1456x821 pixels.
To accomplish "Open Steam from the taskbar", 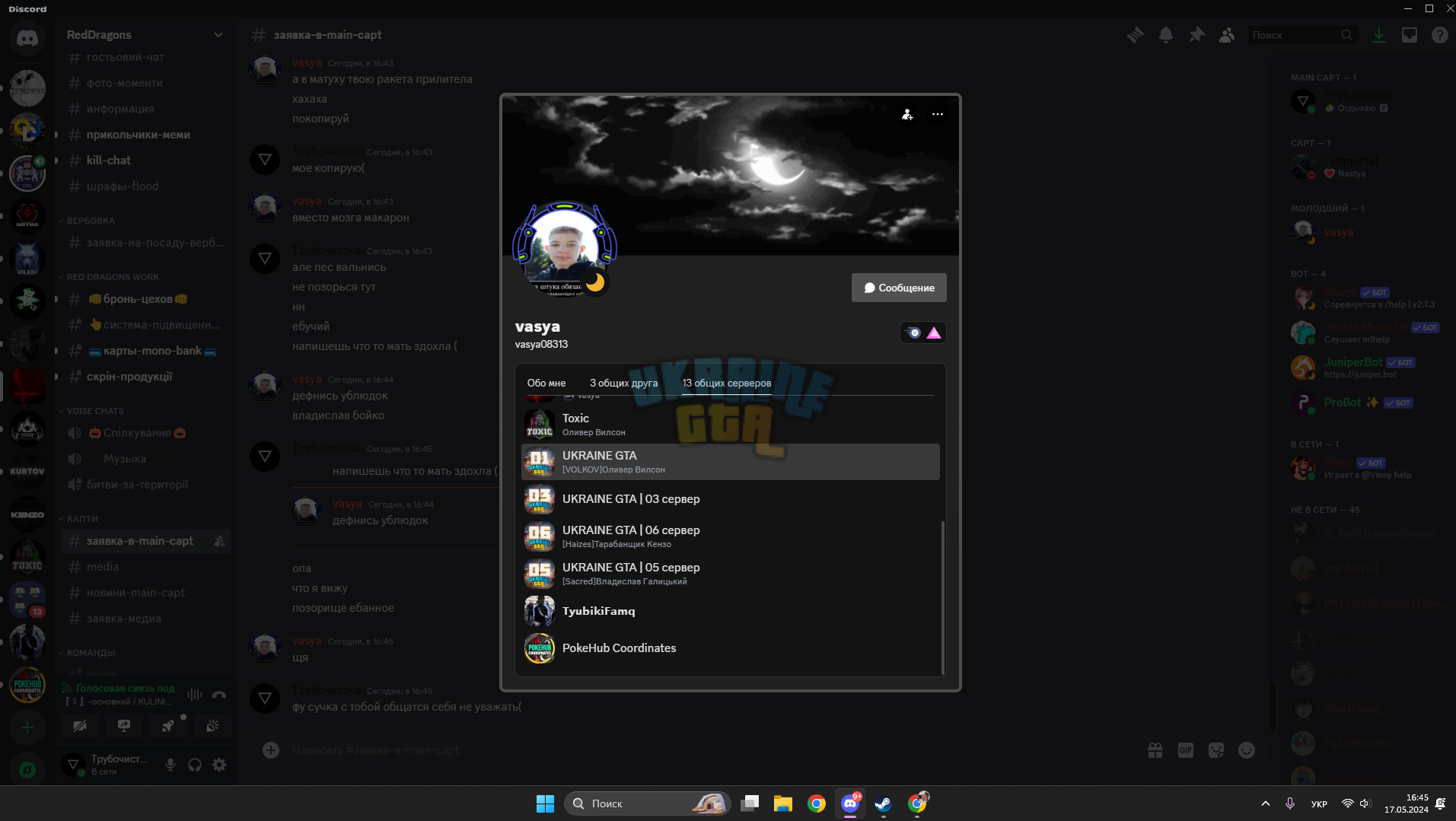I will click(883, 803).
